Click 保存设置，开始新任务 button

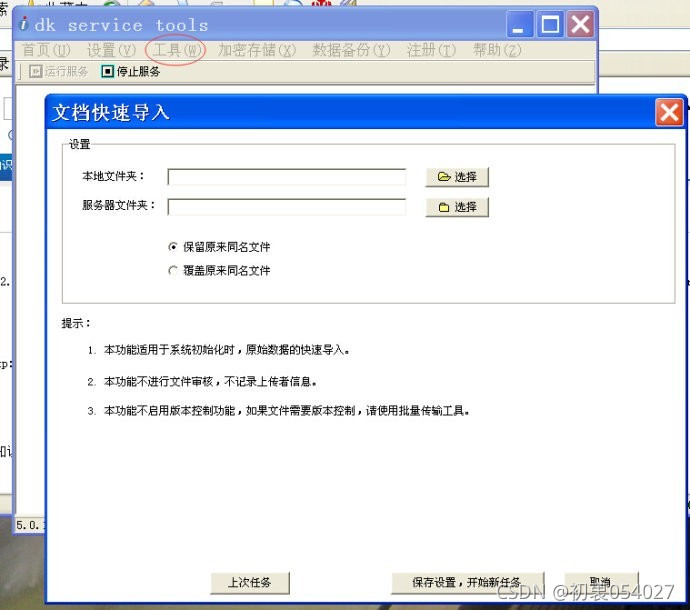(x=467, y=583)
